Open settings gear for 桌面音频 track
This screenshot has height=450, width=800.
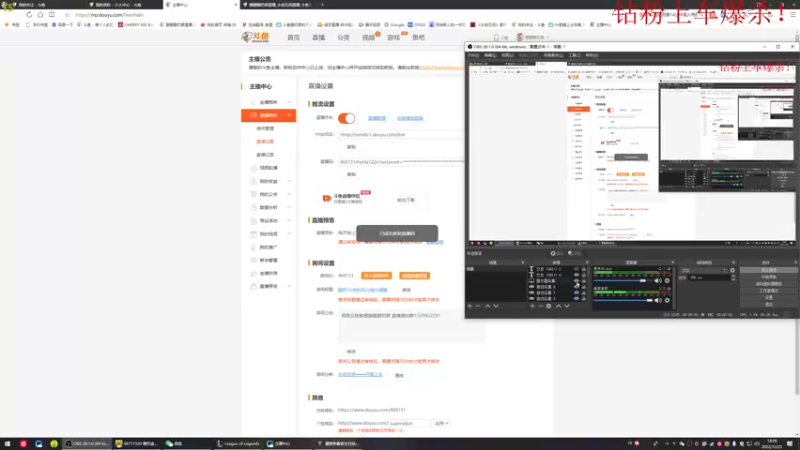(667, 300)
